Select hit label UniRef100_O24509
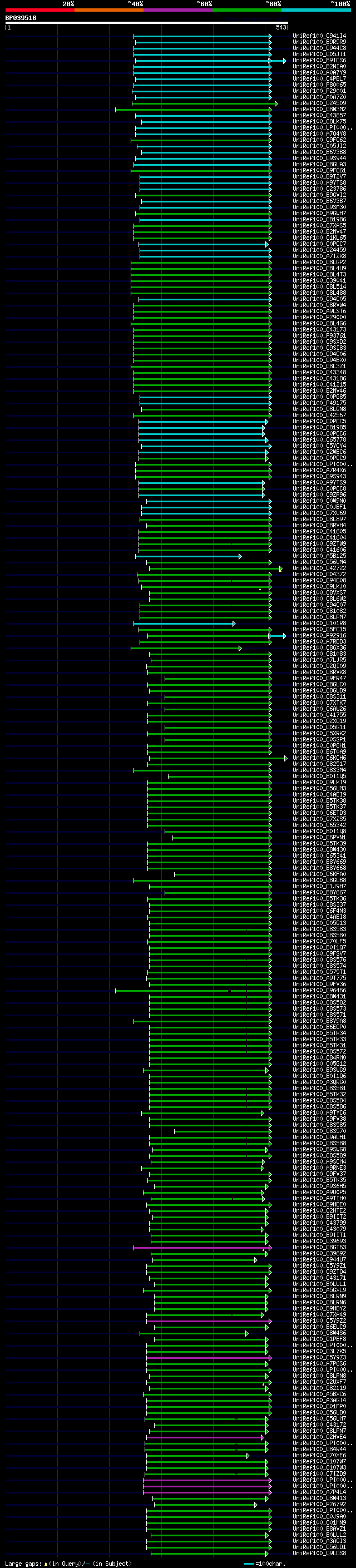This screenshot has height=1568, width=356. 319,103
